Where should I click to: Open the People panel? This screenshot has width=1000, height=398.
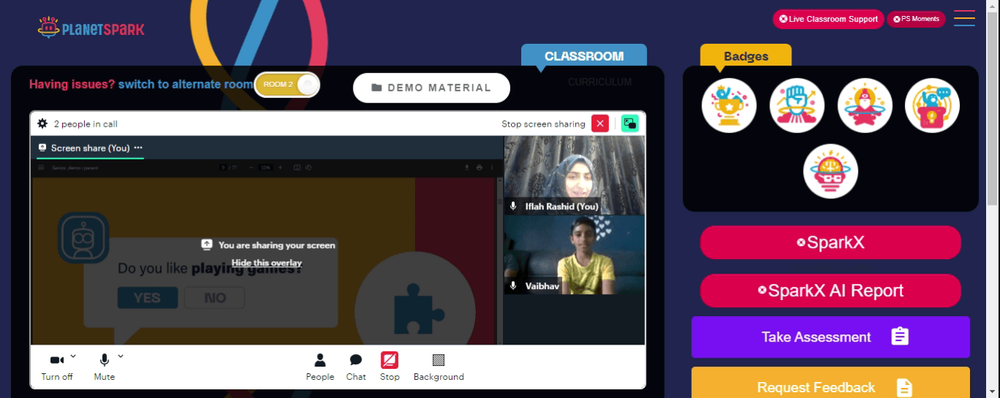click(320, 368)
